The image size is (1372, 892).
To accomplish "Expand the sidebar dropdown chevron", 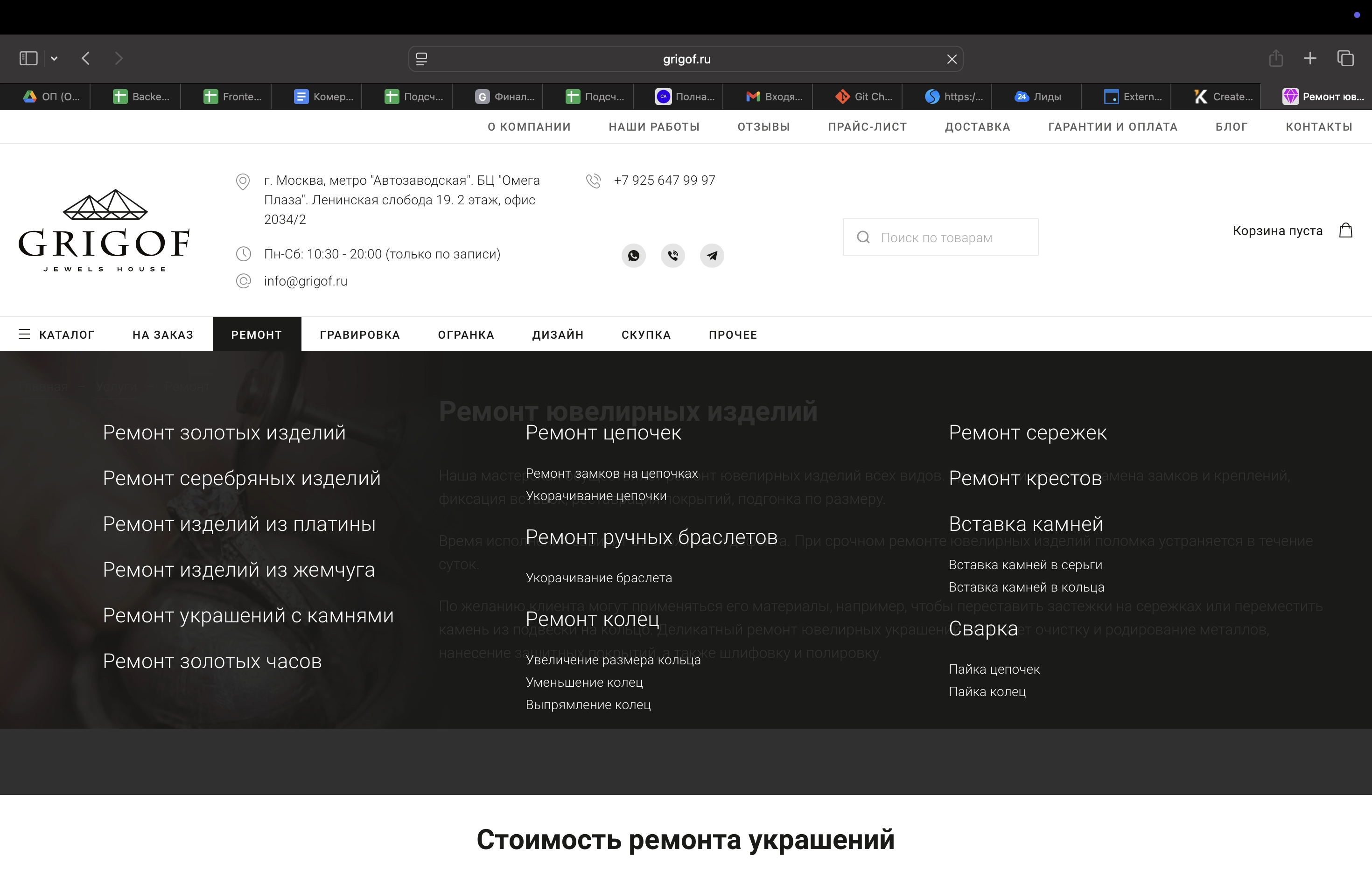I will click(54, 58).
